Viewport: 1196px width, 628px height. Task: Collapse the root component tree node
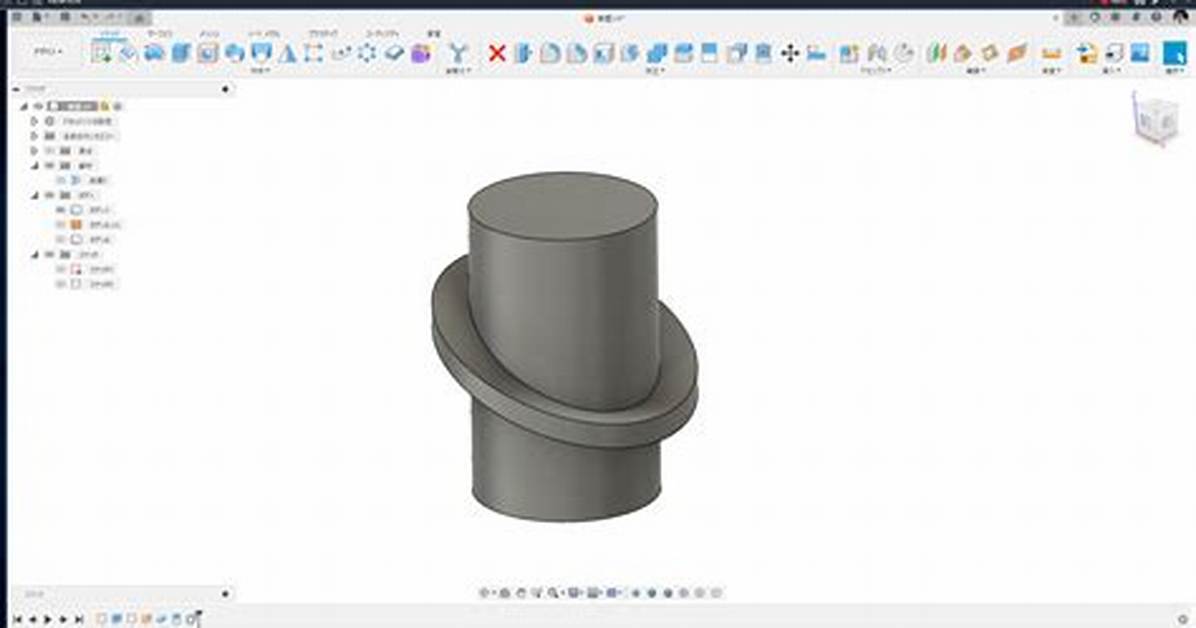point(24,106)
